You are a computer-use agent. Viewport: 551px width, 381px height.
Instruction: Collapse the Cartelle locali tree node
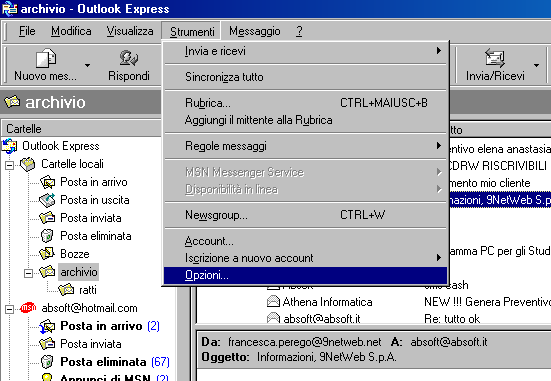click(10, 165)
